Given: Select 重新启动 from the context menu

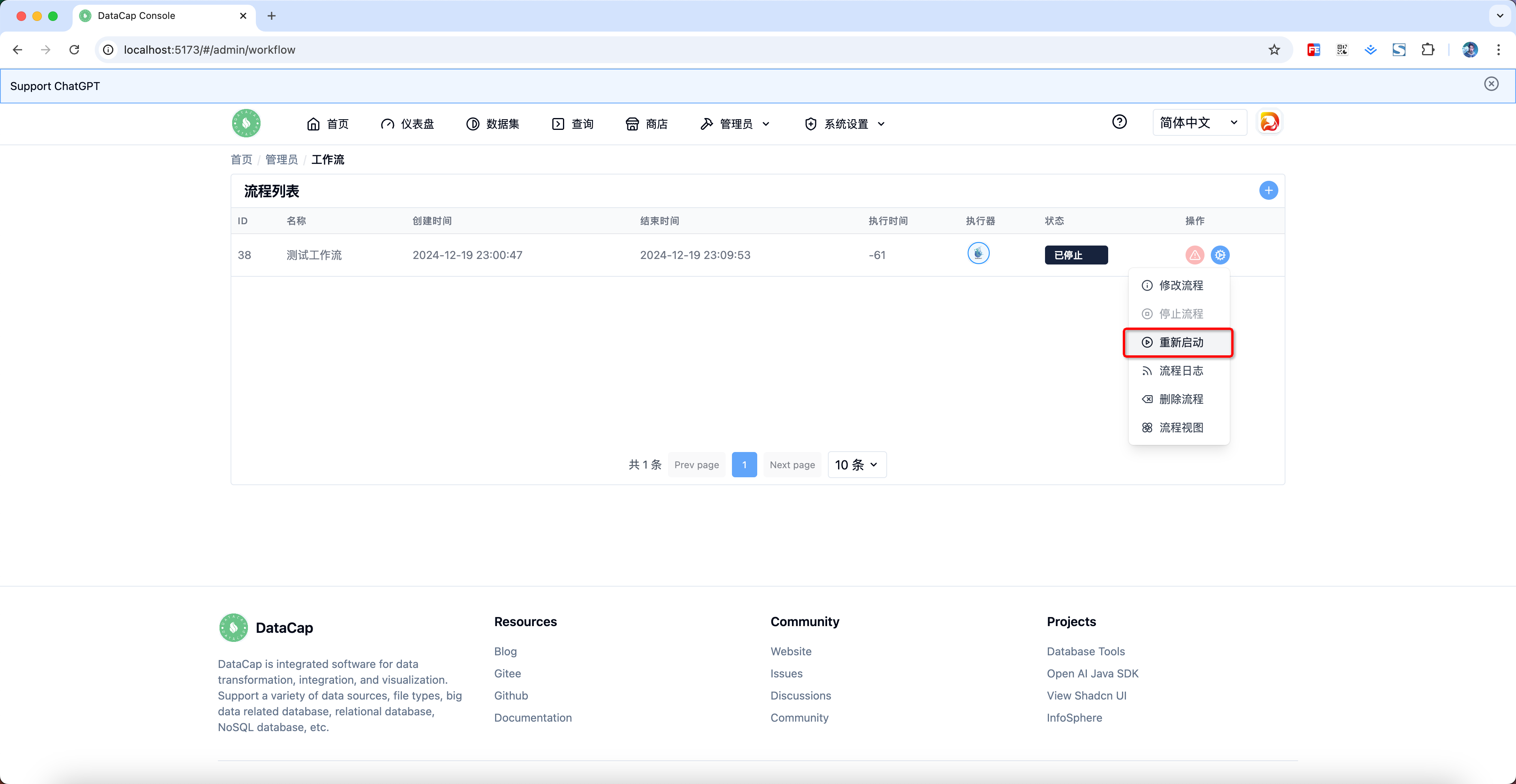Looking at the screenshot, I should click(1178, 343).
